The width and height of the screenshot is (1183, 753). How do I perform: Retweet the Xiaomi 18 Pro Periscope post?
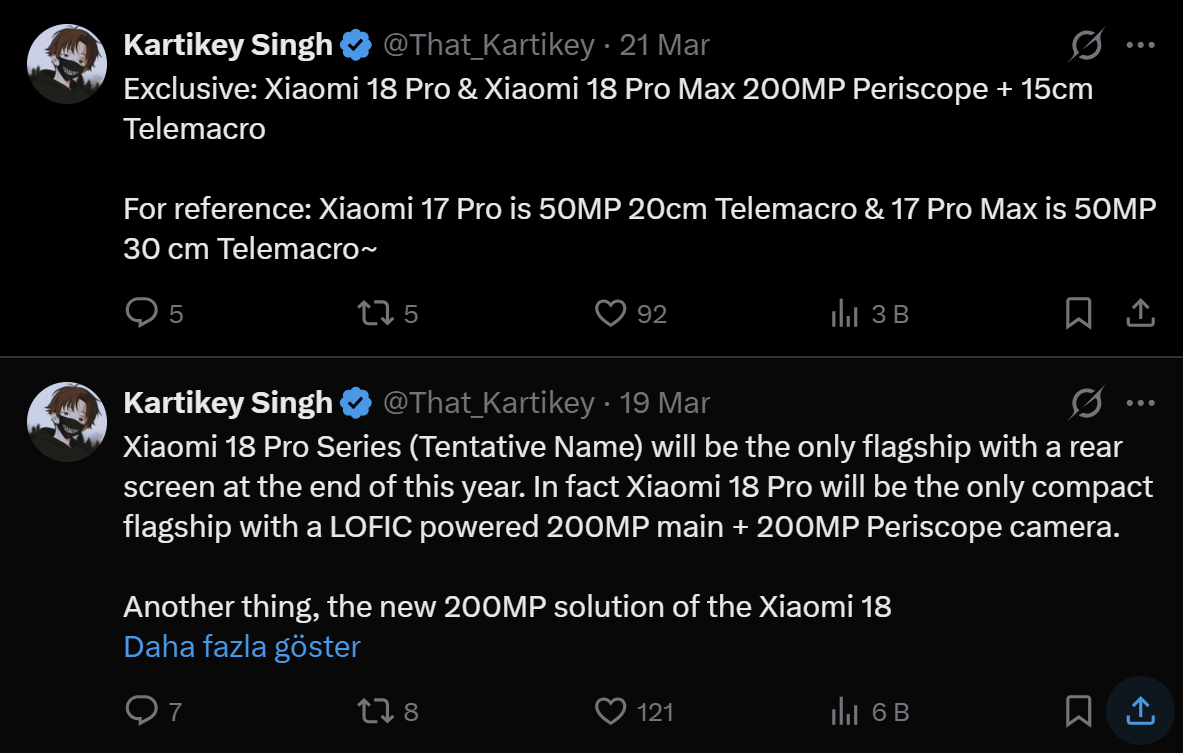click(377, 313)
